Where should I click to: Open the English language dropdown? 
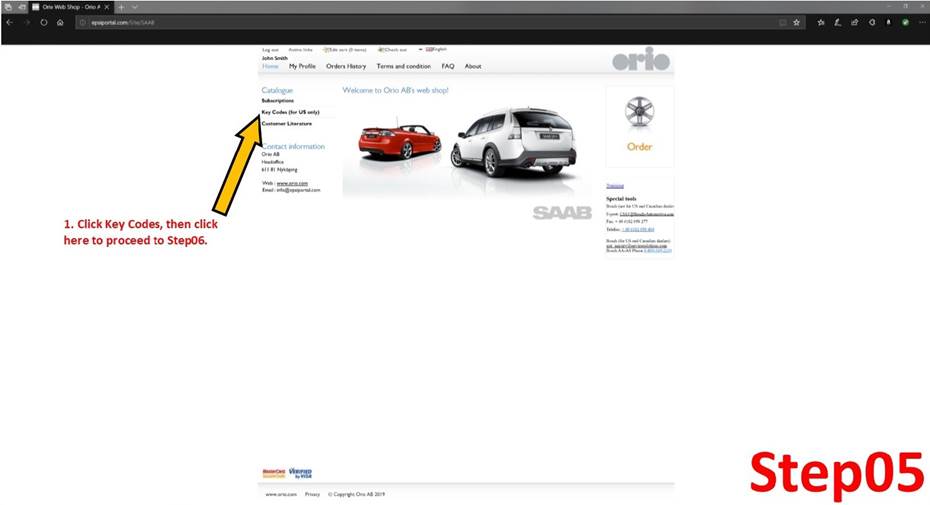tap(433, 49)
